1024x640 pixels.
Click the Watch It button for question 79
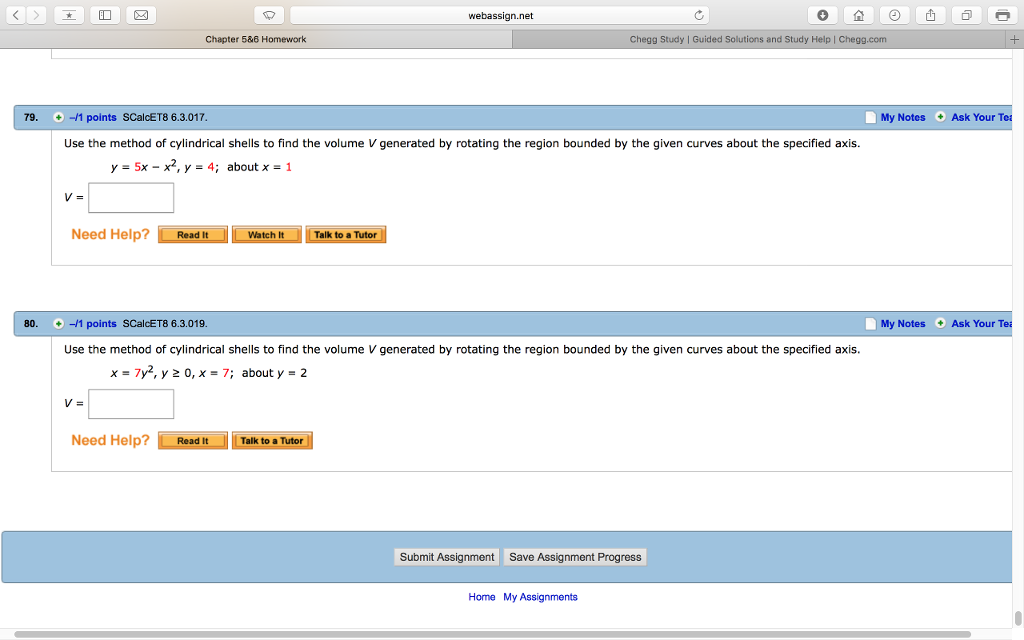266,234
